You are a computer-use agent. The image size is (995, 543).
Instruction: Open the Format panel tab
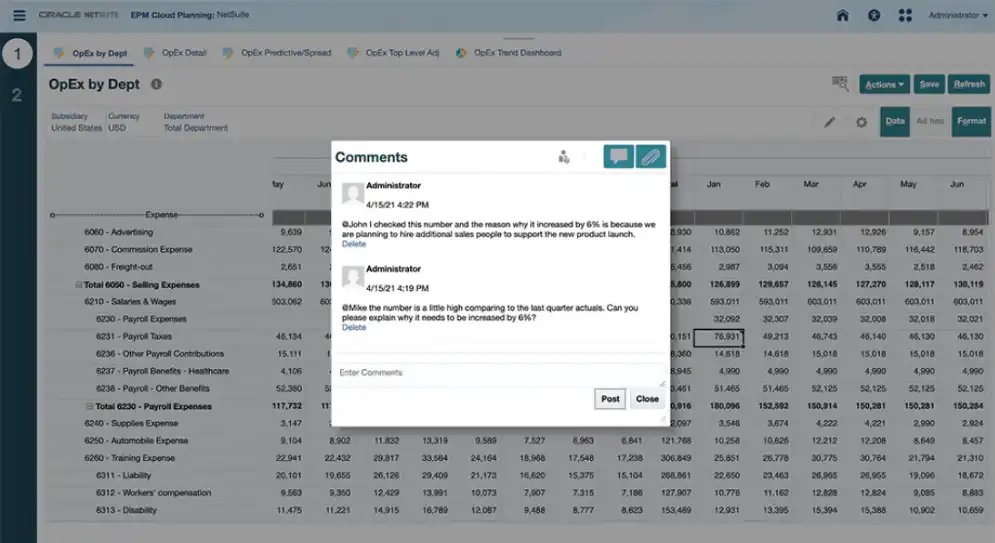pyautogui.click(x=972, y=121)
